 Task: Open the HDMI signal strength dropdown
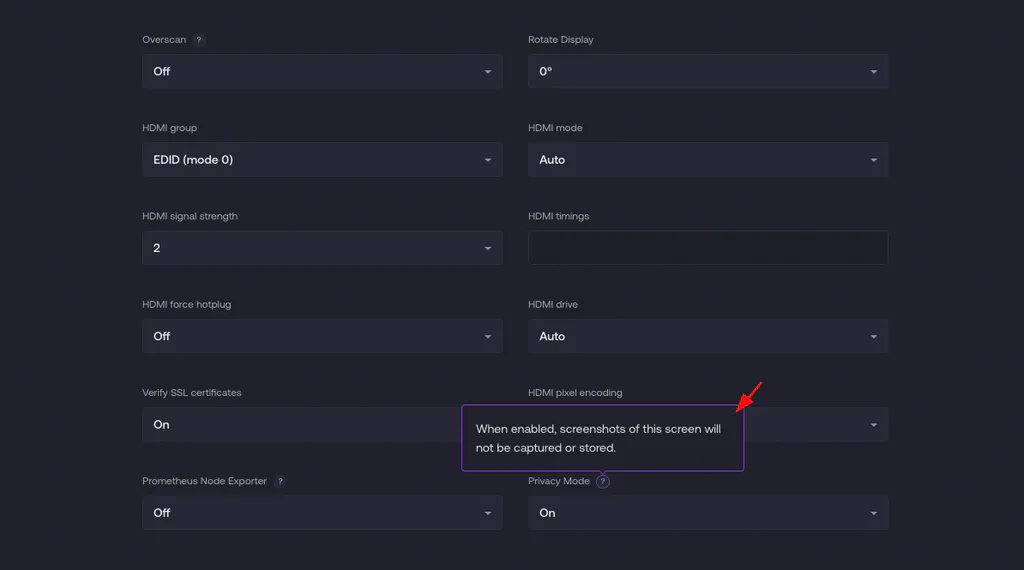pyautogui.click(x=322, y=247)
